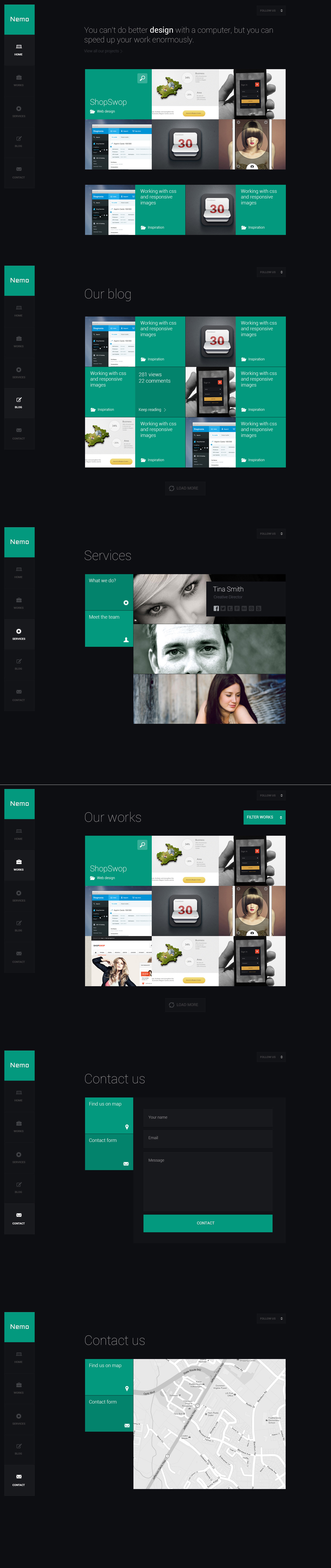Click the "22 comments" text
Viewport: 331px width, 1568px height.
point(155,381)
